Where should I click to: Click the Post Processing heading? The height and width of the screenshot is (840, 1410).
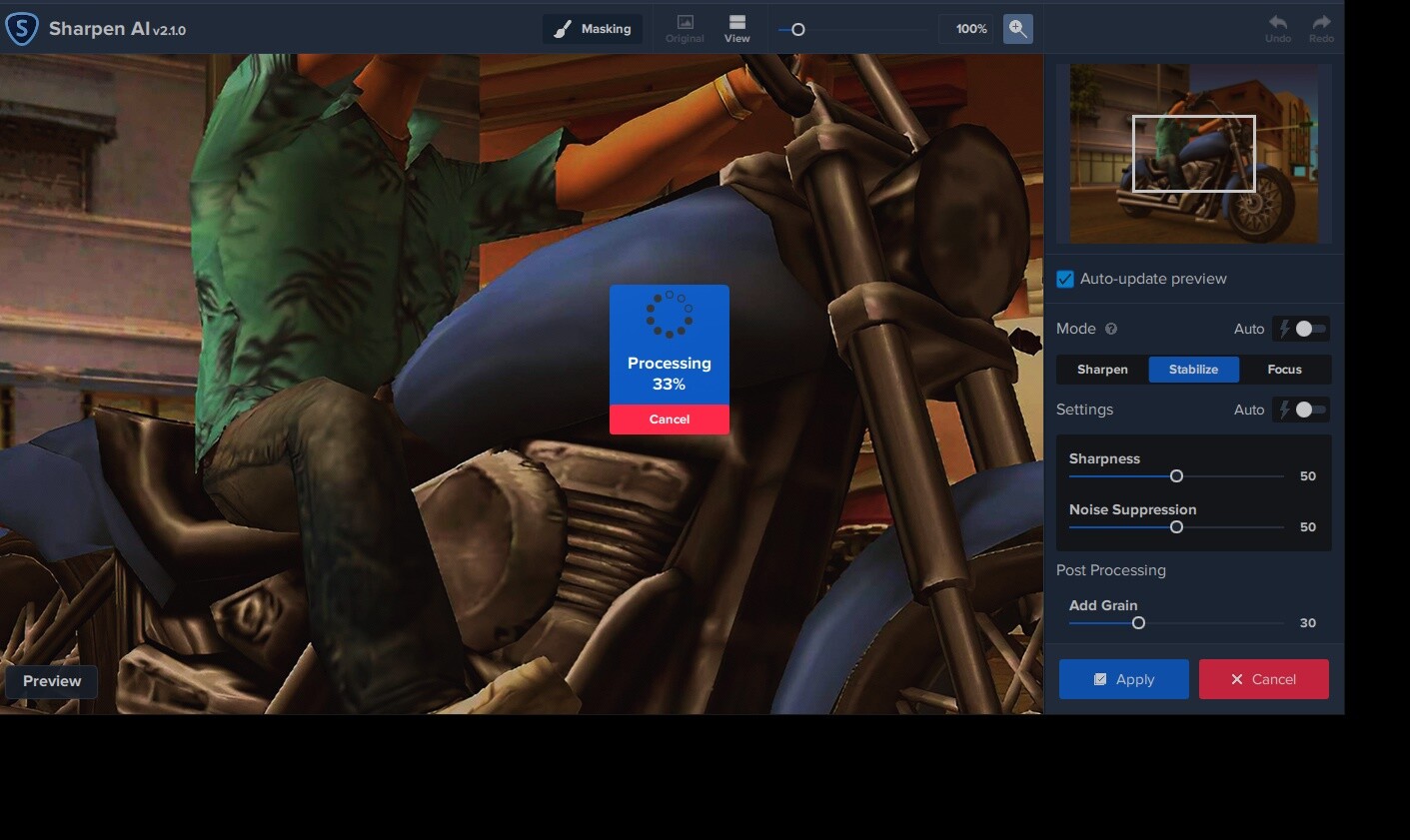[x=1111, y=570]
